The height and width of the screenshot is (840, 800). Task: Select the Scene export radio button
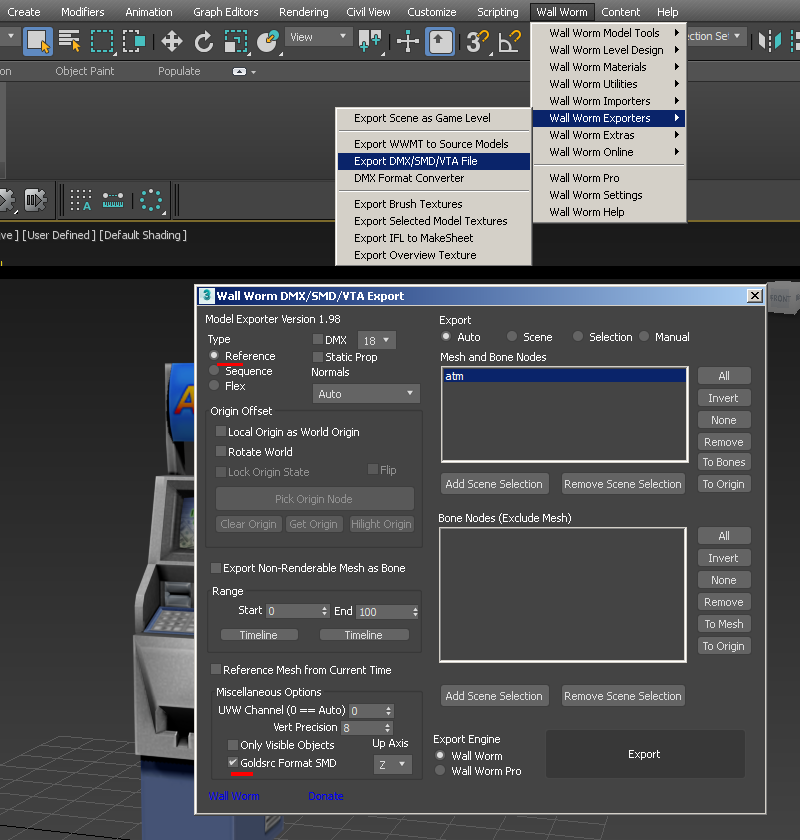pos(512,336)
